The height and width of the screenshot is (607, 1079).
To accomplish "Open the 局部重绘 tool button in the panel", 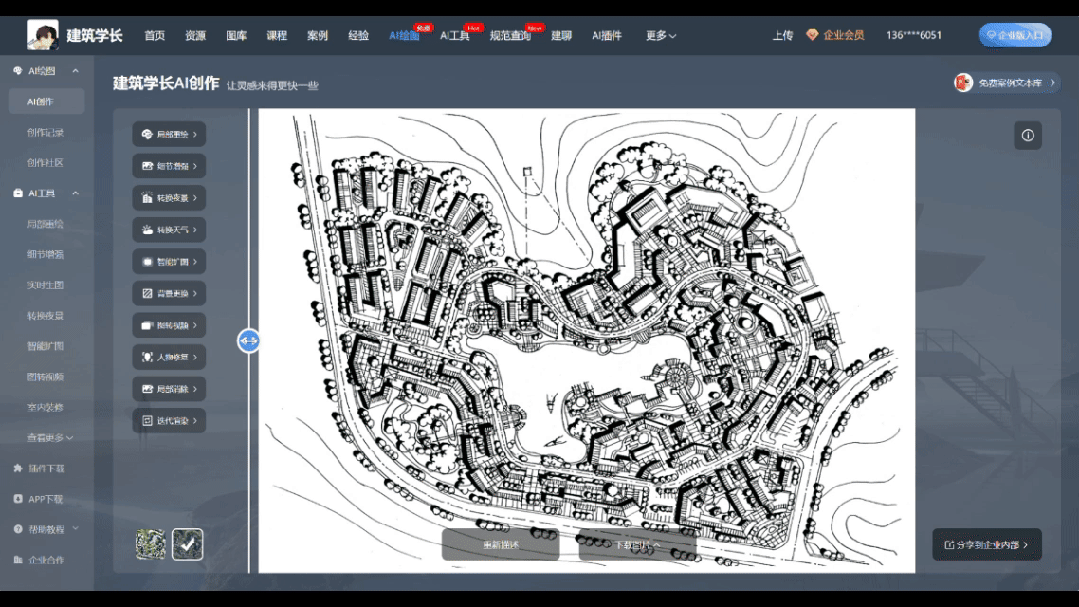I will tap(169, 134).
